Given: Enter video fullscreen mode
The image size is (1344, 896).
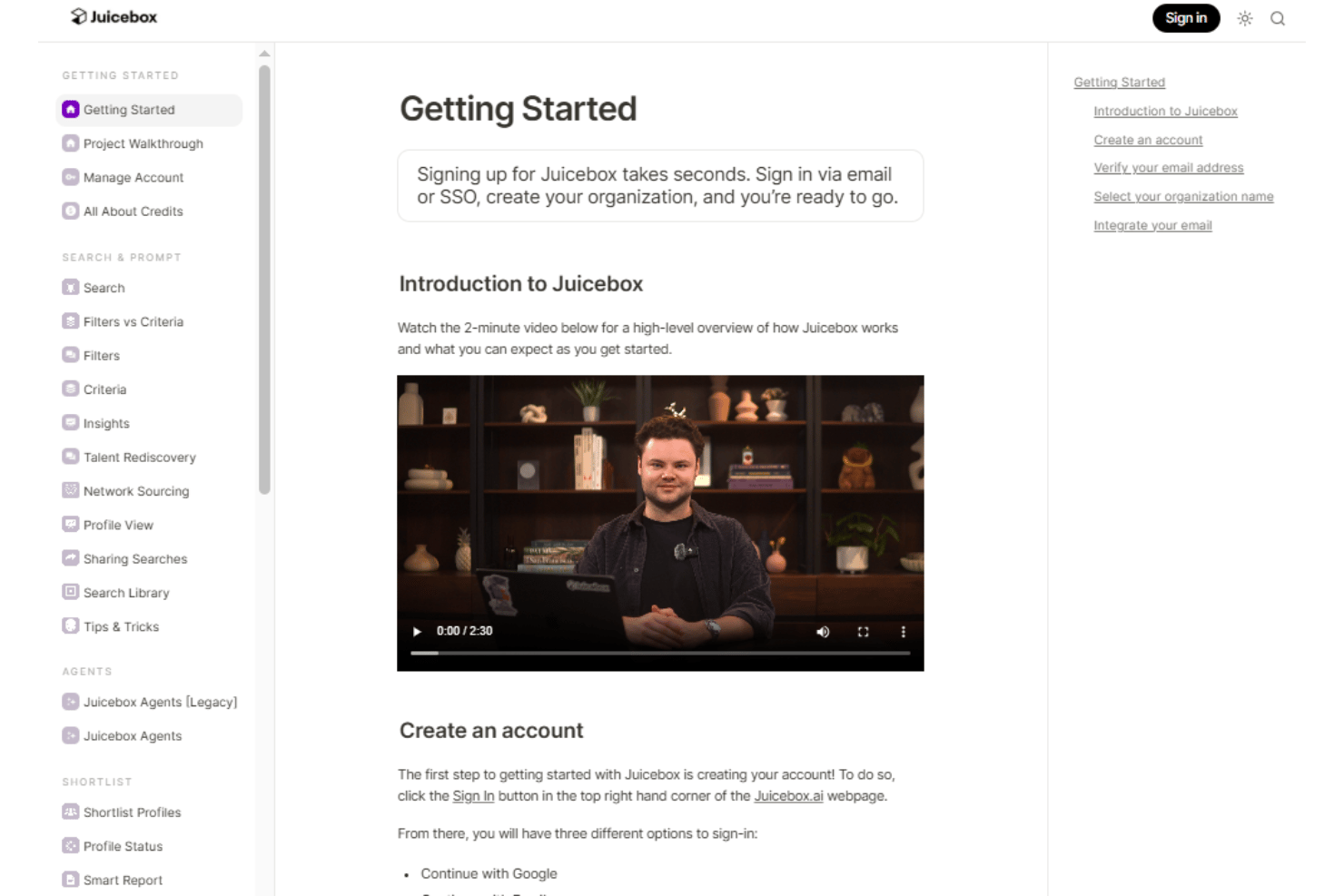Looking at the screenshot, I should click(x=864, y=632).
